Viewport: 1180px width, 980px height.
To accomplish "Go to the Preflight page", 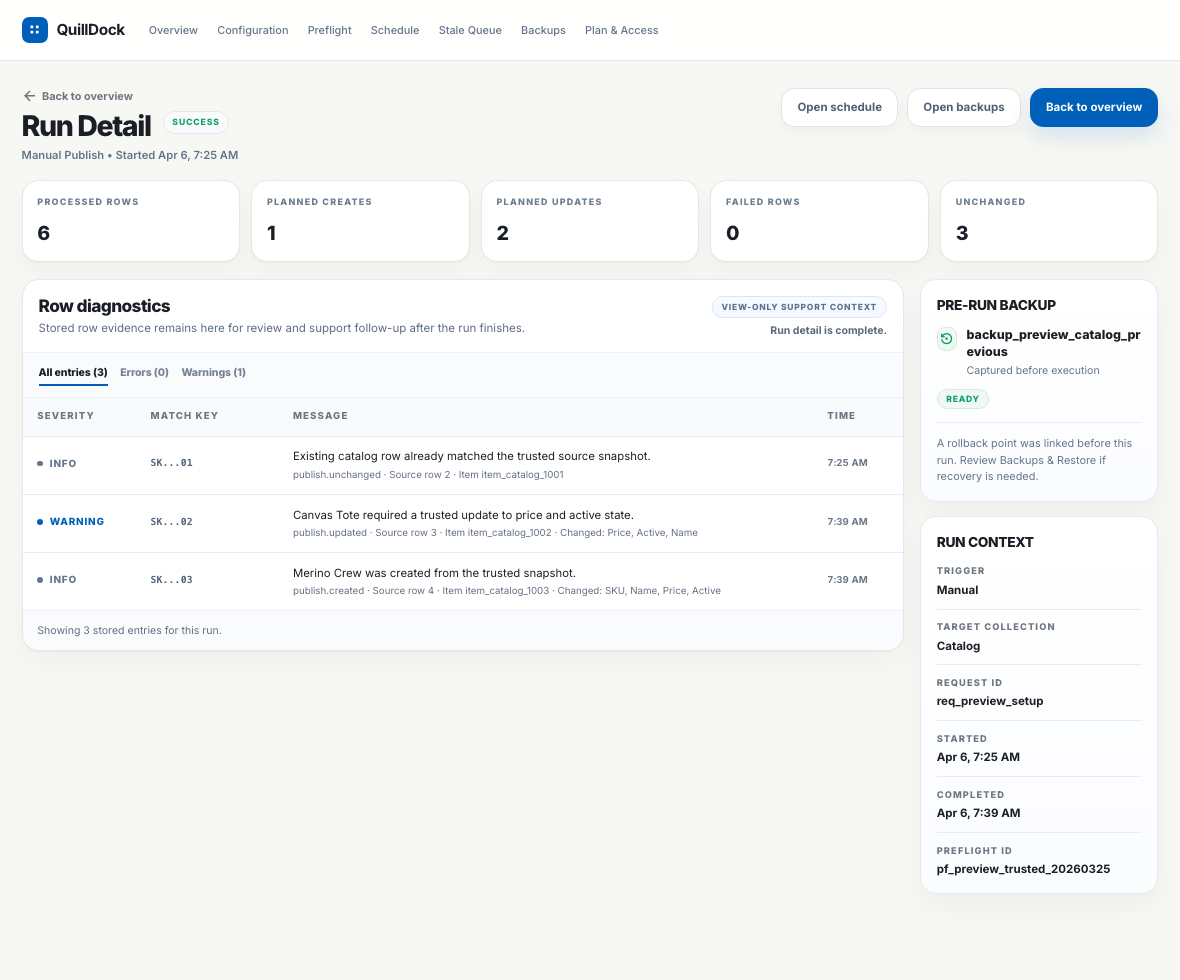I will 330,30.
